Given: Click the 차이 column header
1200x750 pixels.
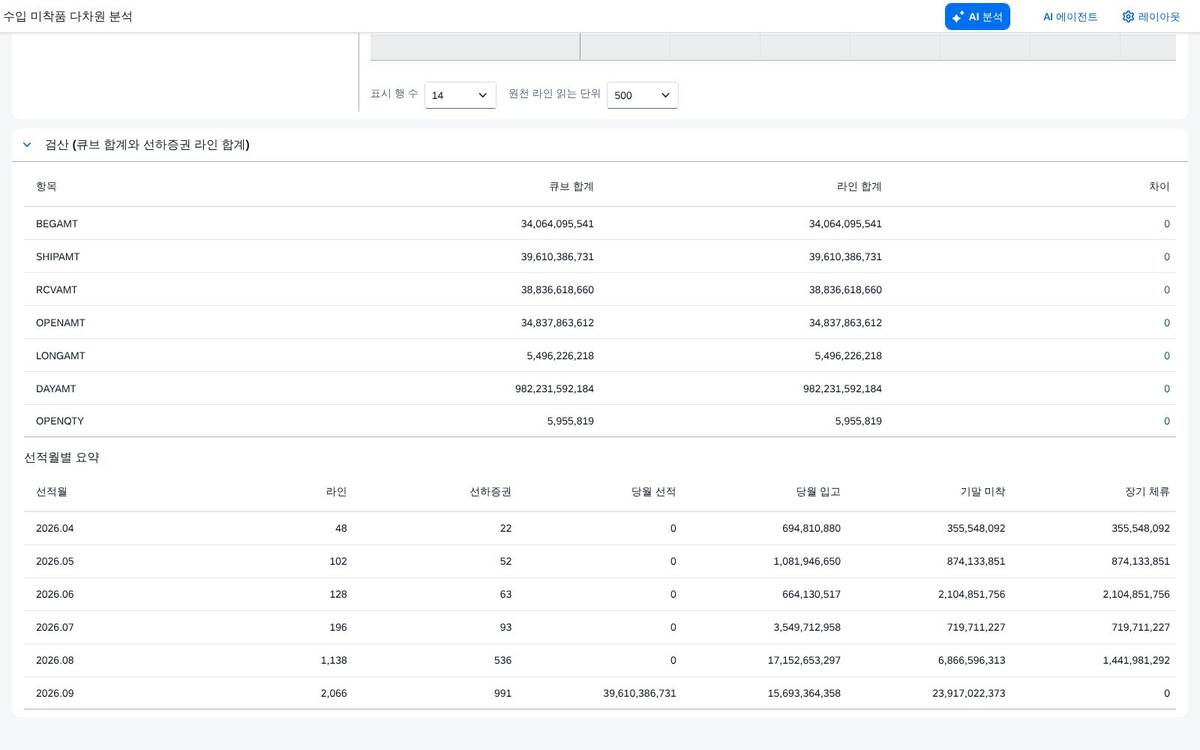Looking at the screenshot, I should click(1160, 187).
